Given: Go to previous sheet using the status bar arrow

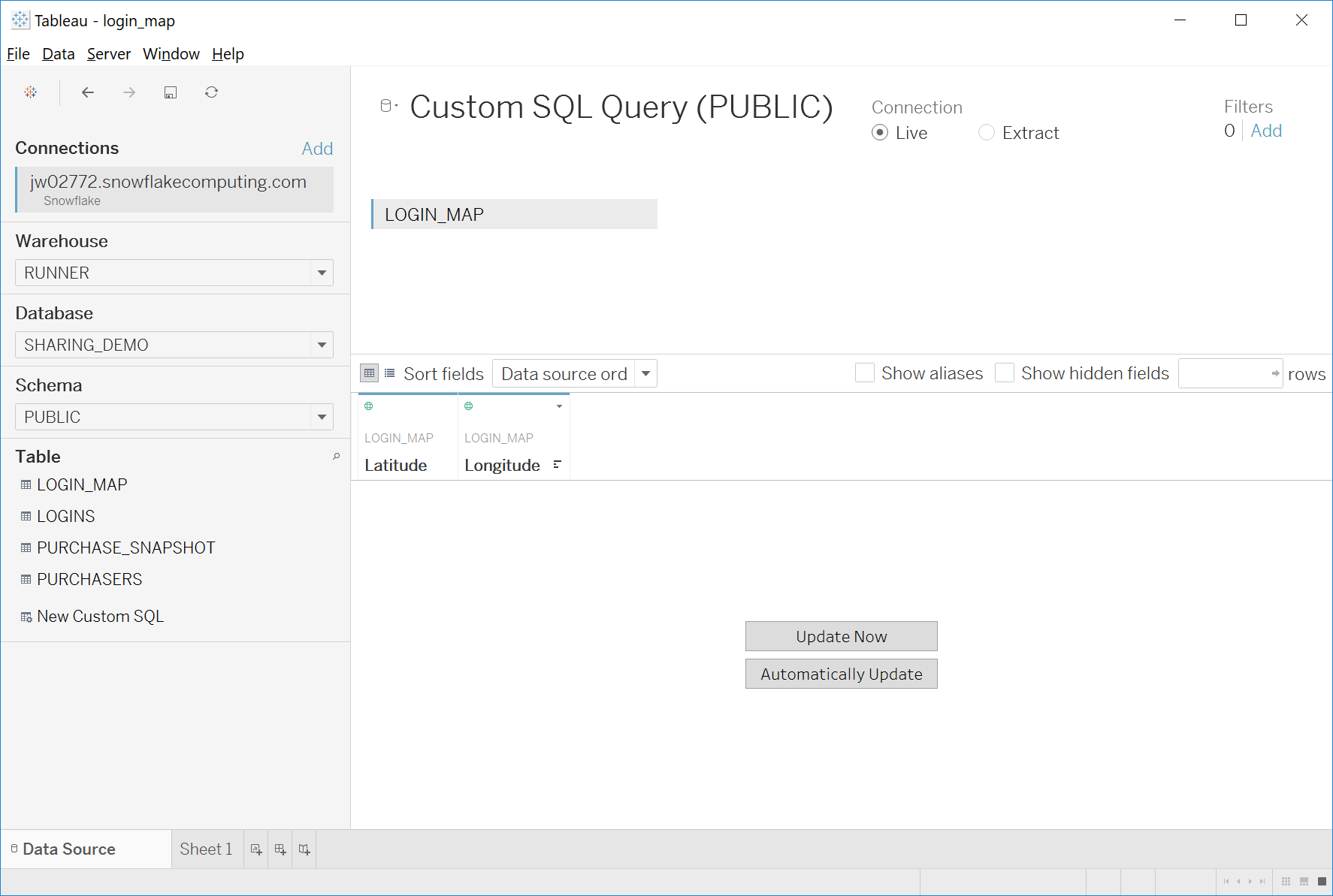Looking at the screenshot, I should coord(1238,882).
